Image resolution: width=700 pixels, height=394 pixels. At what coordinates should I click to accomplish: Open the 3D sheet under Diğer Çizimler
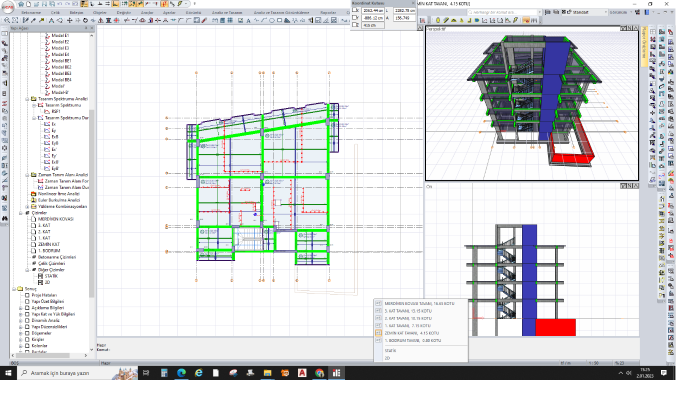point(47,282)
